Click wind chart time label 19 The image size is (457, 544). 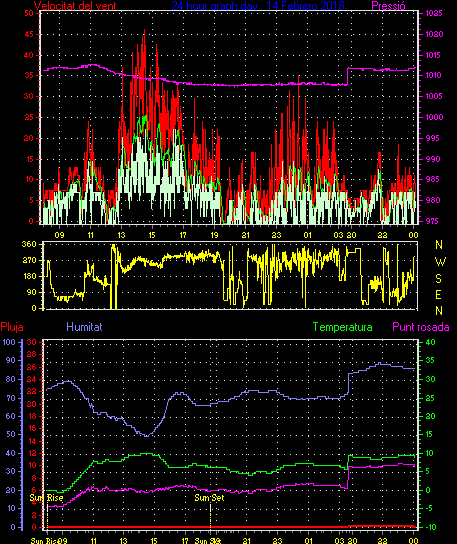214,235
